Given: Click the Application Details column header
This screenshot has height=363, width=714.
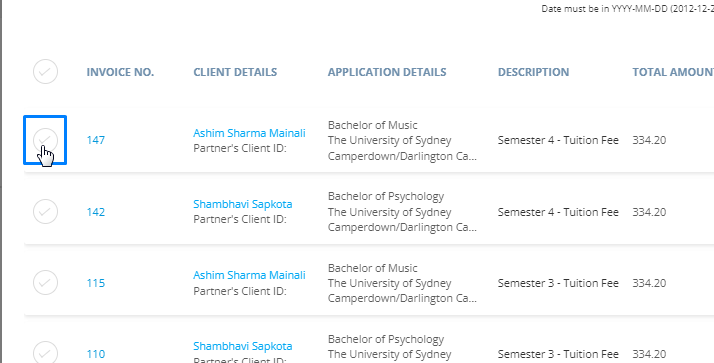Looking at the screenshot, I should [387, 72].
